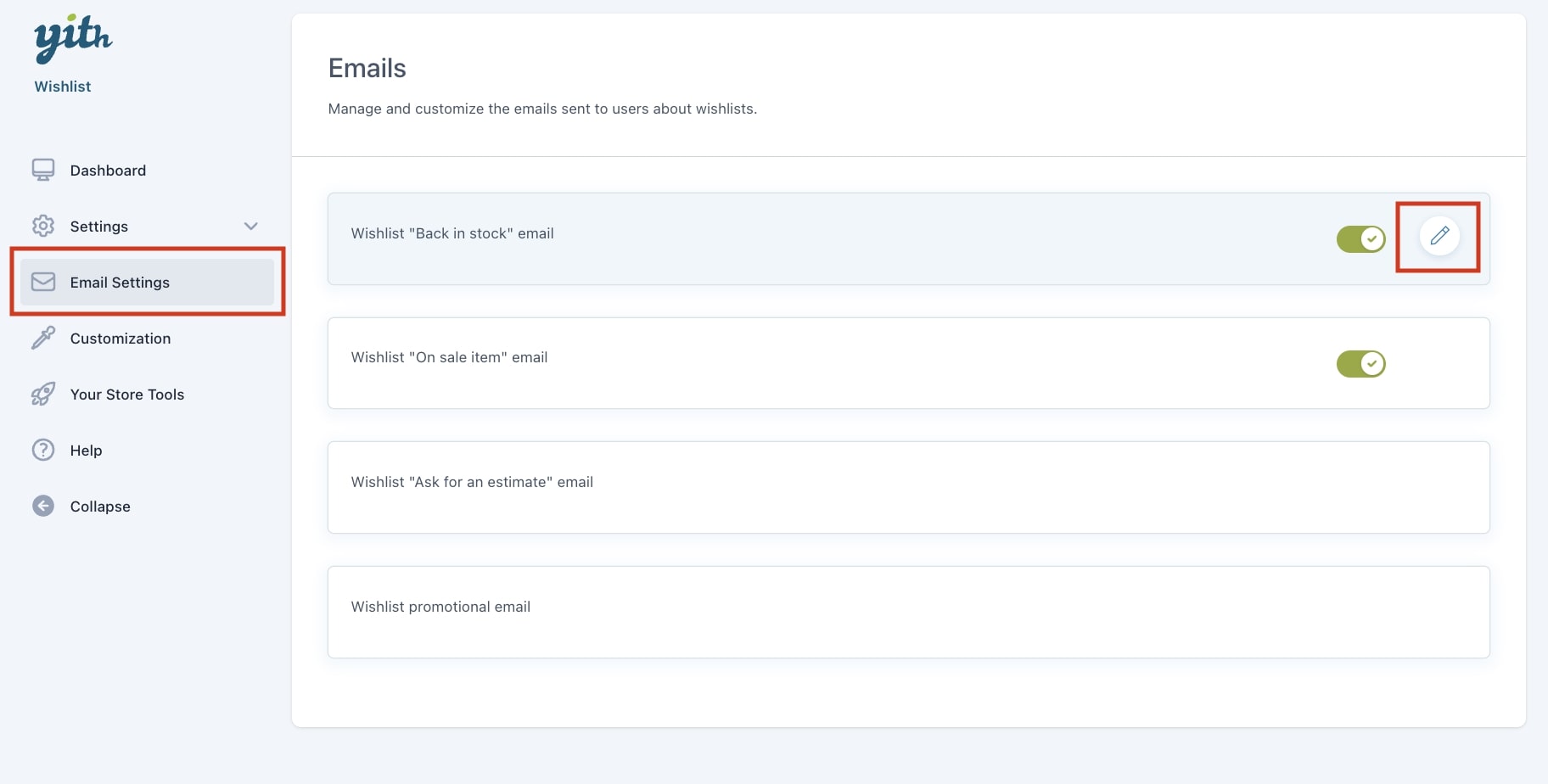
Task: Click the Settings gear icon
Action: [43, 226]
